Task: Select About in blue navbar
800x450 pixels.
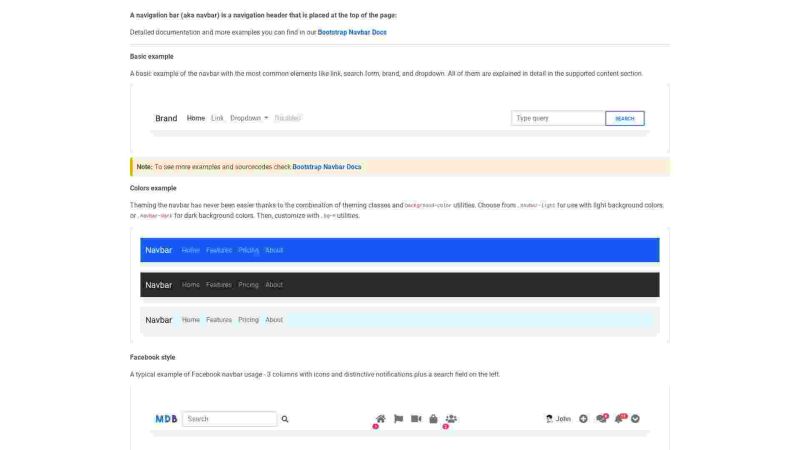Action: 274,250
